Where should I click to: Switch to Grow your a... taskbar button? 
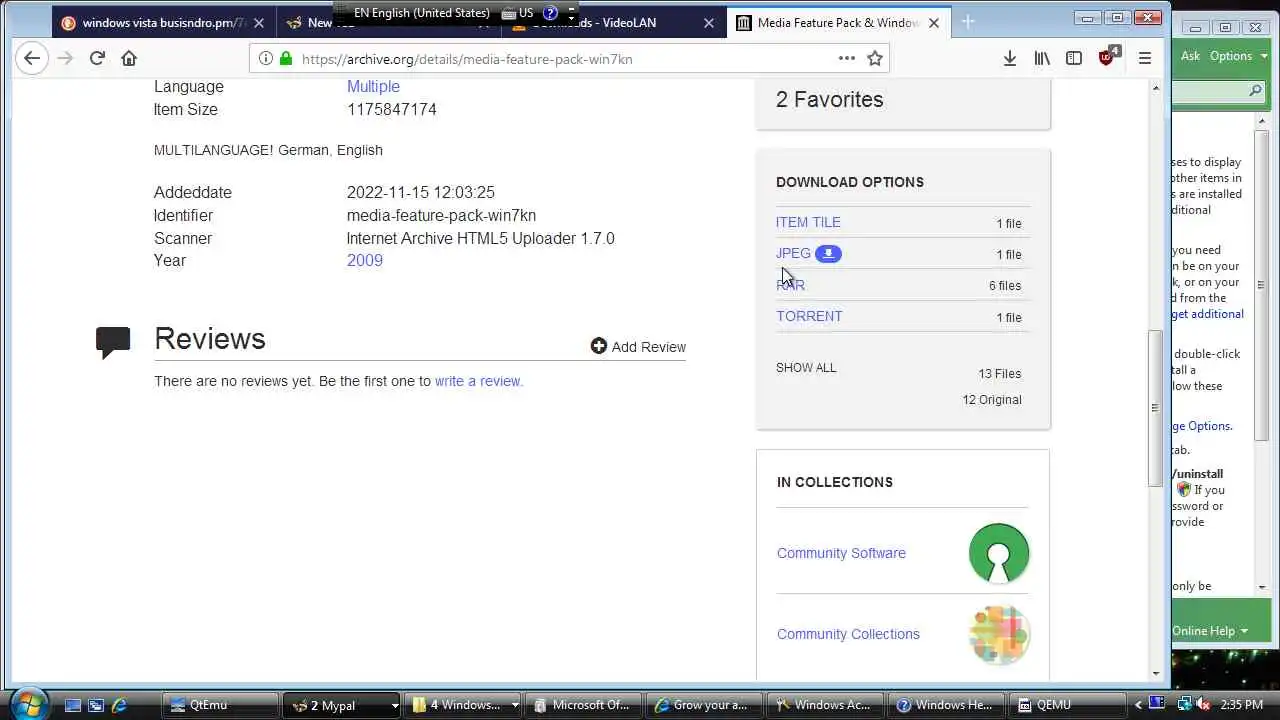[704, 705]
